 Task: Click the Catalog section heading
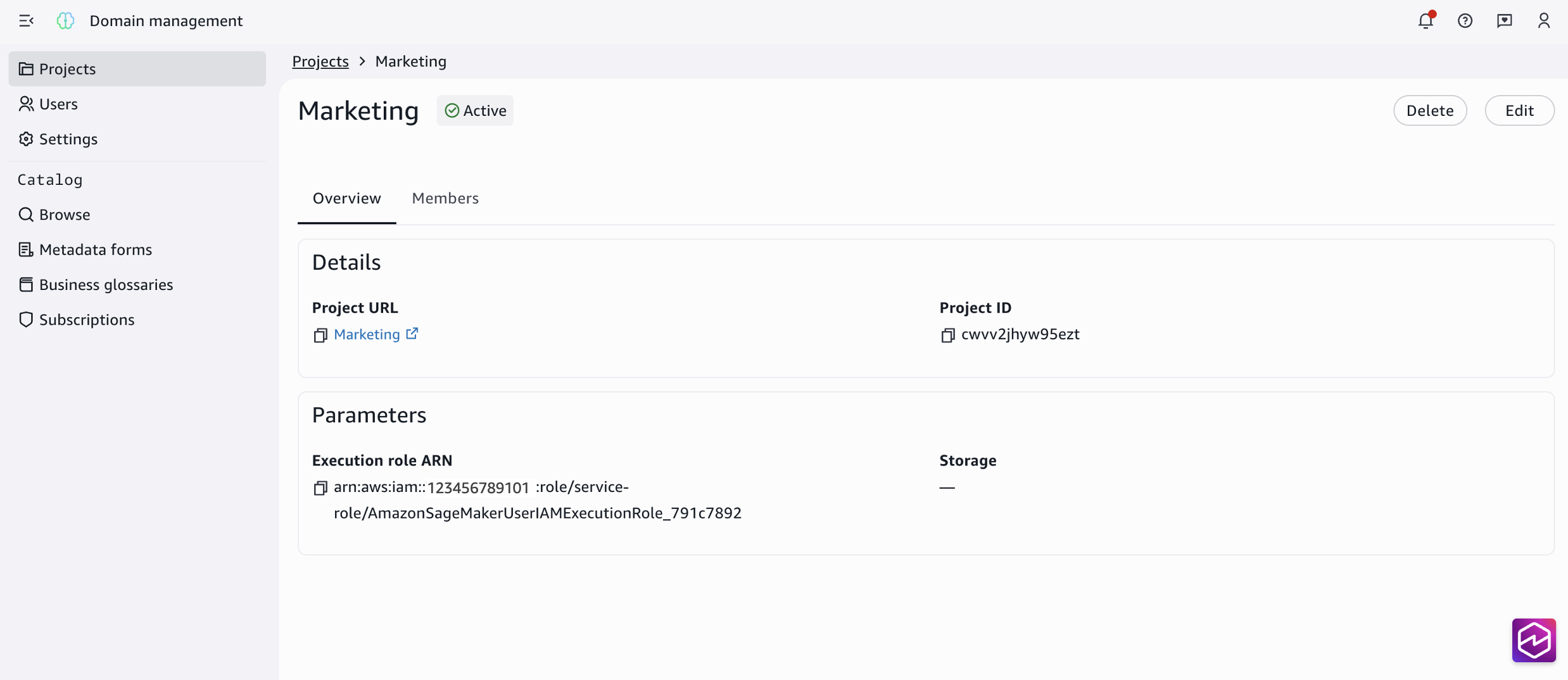point(50,180)
